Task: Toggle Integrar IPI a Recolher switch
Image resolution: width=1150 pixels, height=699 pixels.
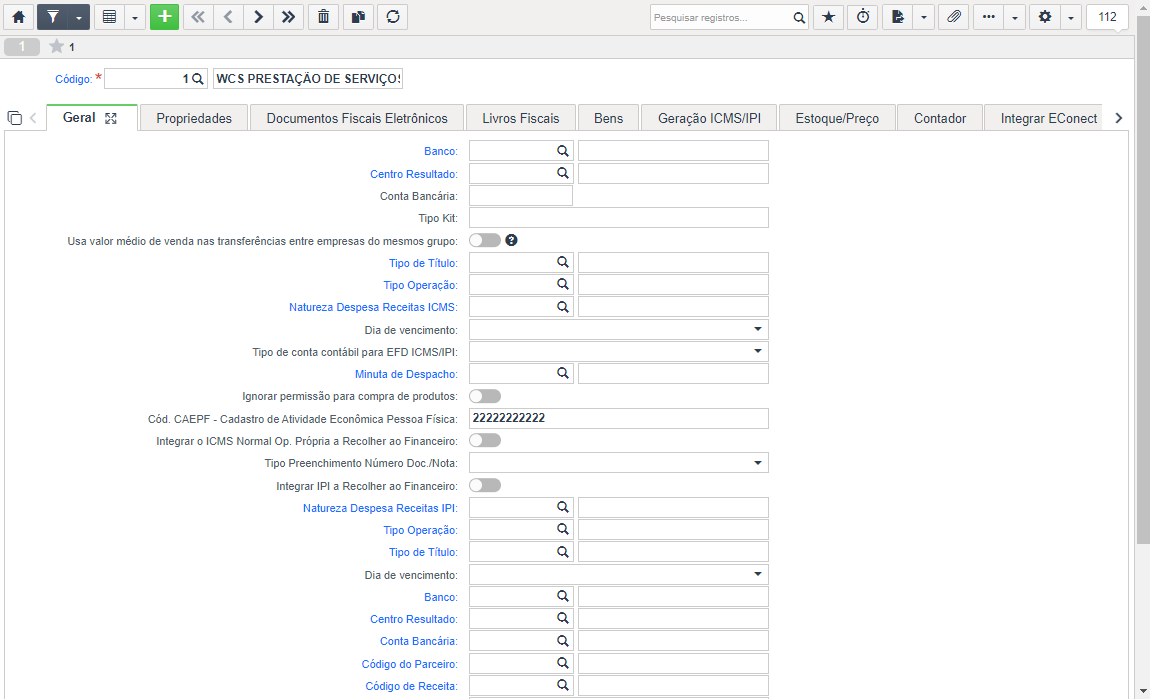Action: pos(485,485)
